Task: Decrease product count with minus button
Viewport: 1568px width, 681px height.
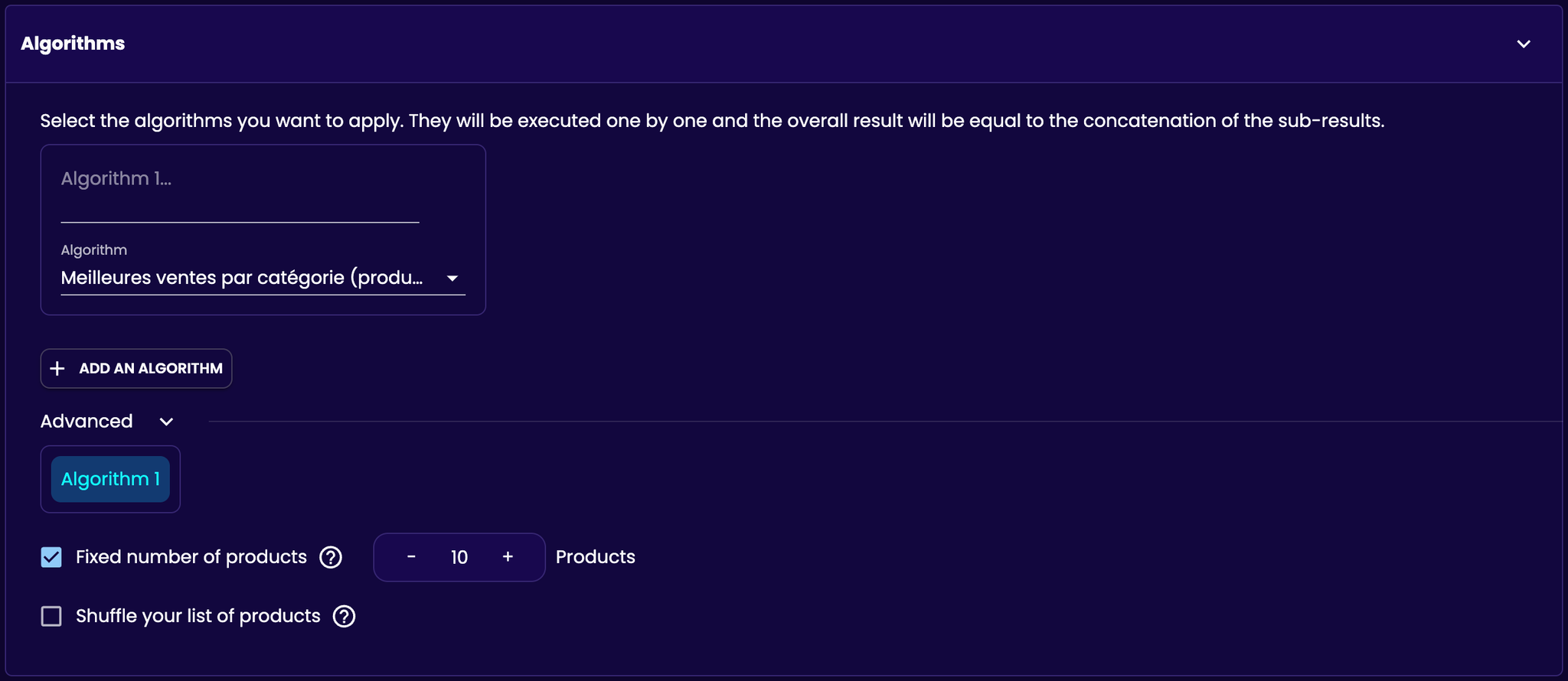Action: coord(411,557)
